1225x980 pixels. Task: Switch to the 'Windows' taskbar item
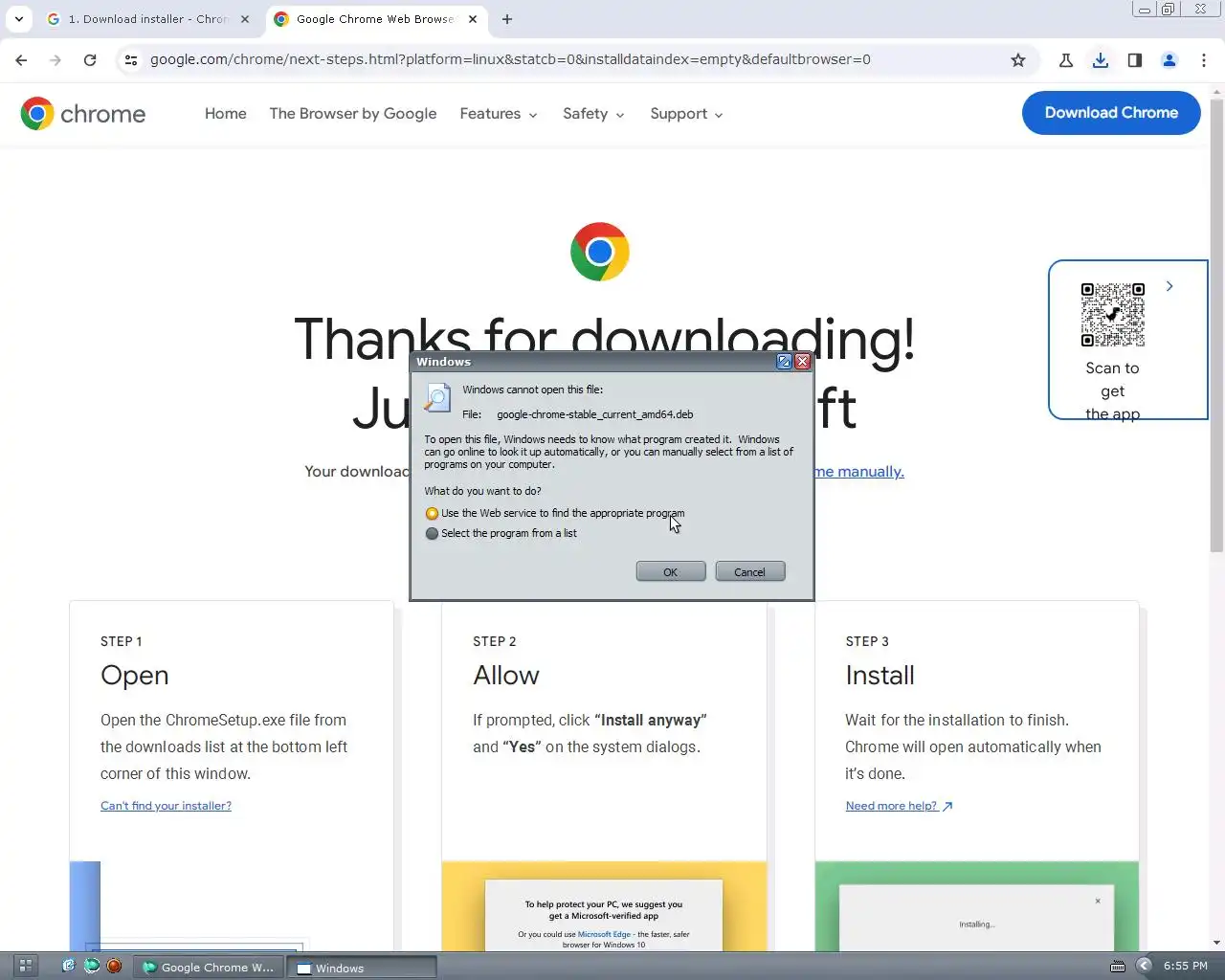point(362,968)
